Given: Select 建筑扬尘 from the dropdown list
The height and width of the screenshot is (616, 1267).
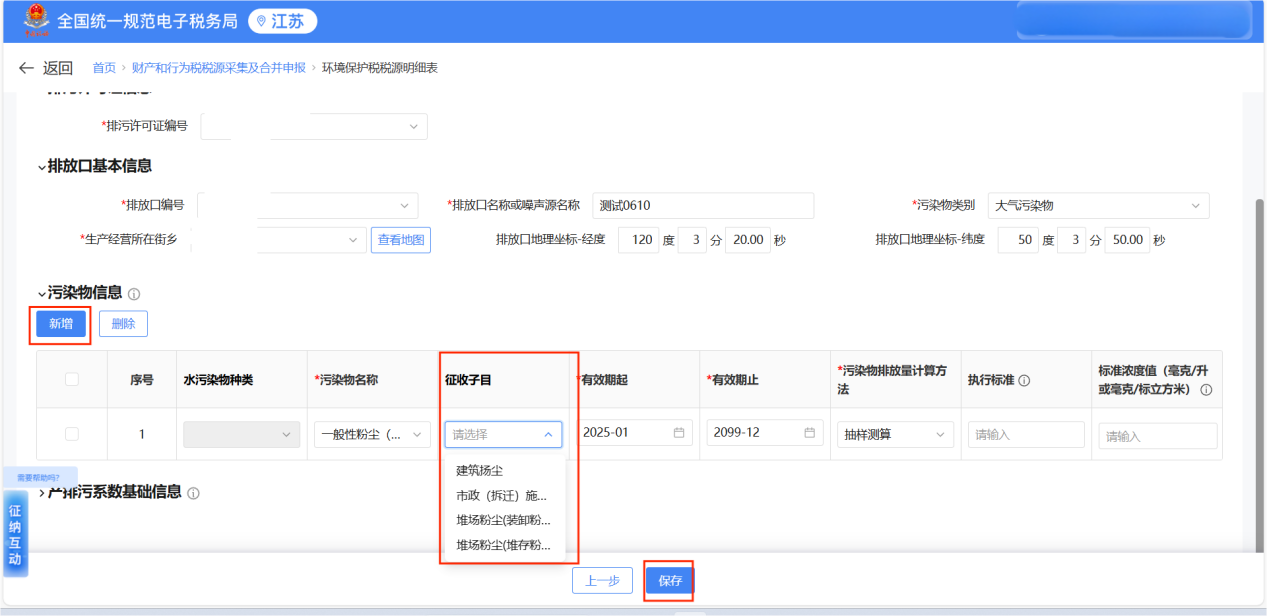Looking at the screenshot, I should 480,470.
